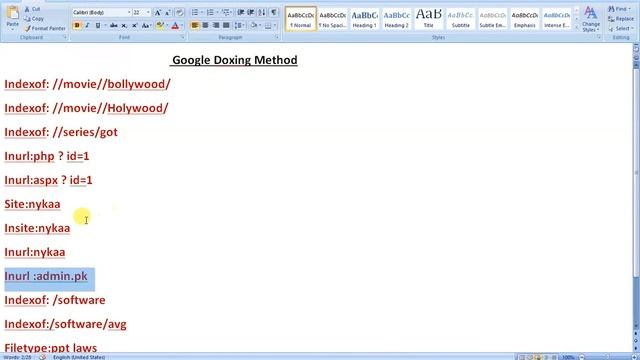The width and height of the screenshot is (640, 360).
Task: Select Align Text Left
Action: 195,25
